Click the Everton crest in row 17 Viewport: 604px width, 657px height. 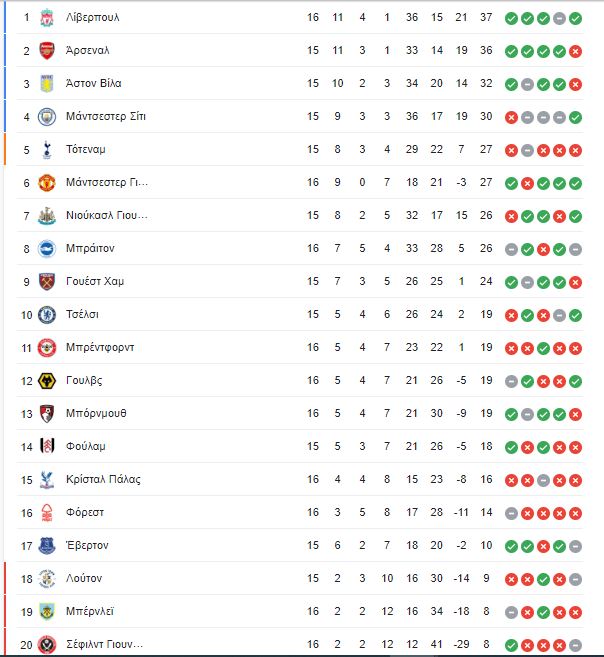point(47,546)
